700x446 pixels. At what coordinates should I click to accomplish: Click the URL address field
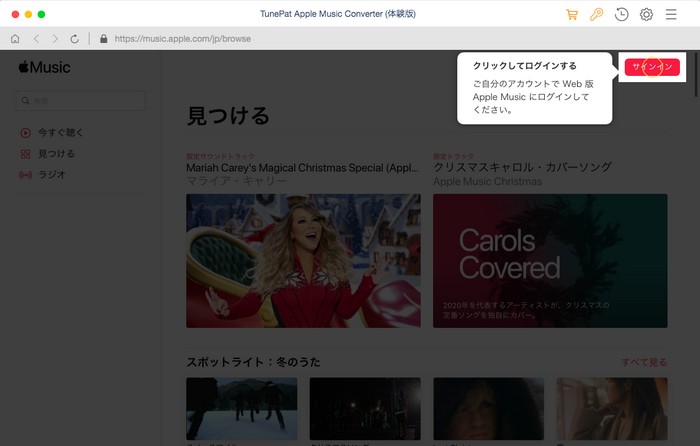pos(183,39)
